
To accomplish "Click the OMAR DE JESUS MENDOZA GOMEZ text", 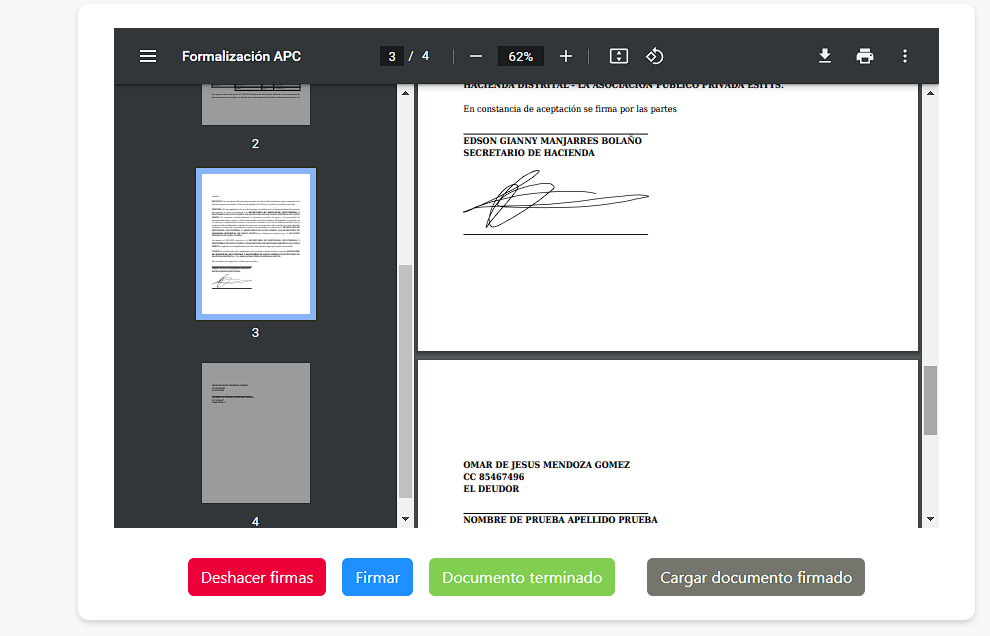I will [547, 465].
